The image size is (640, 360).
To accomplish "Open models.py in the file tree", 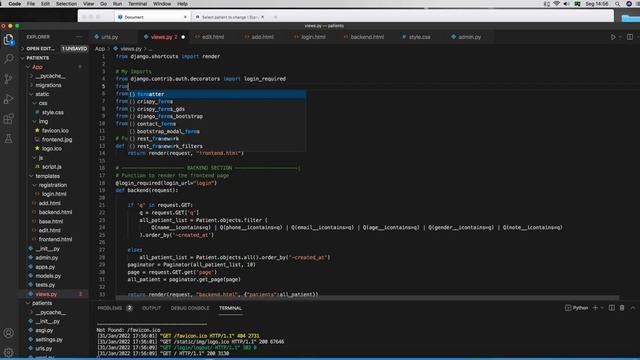I will [48, 276].
